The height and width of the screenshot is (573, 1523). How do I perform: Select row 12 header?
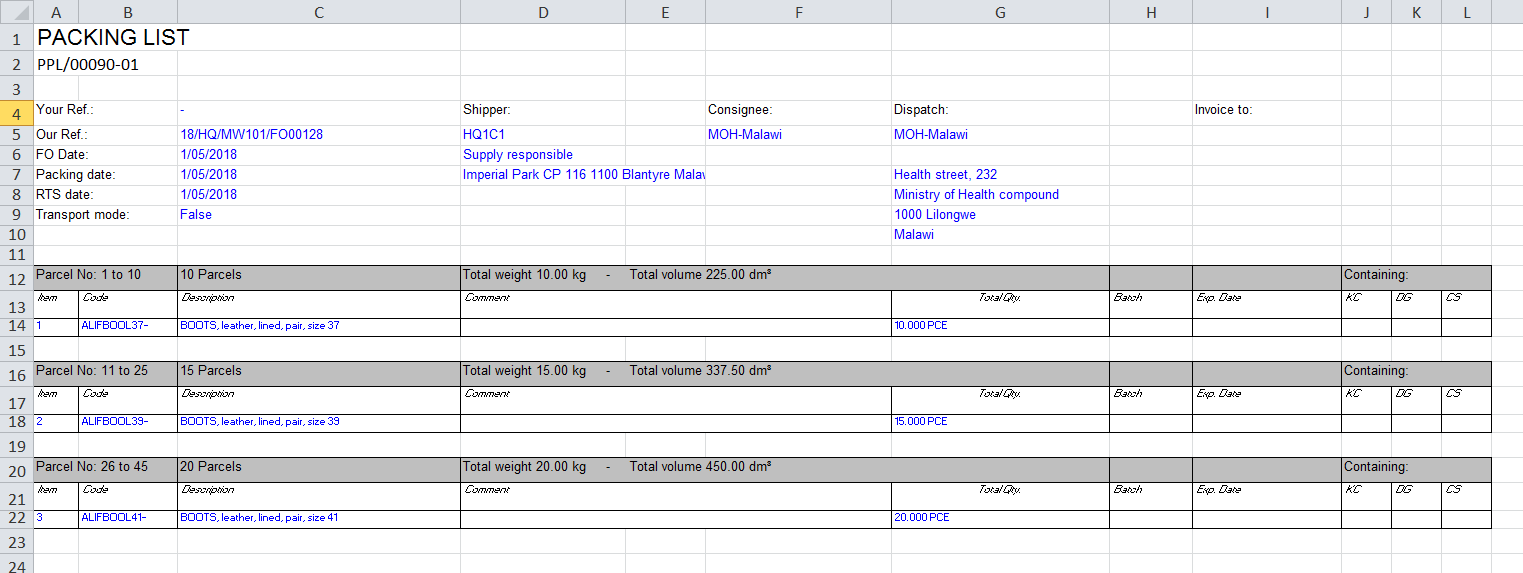(x=17, y=277)
